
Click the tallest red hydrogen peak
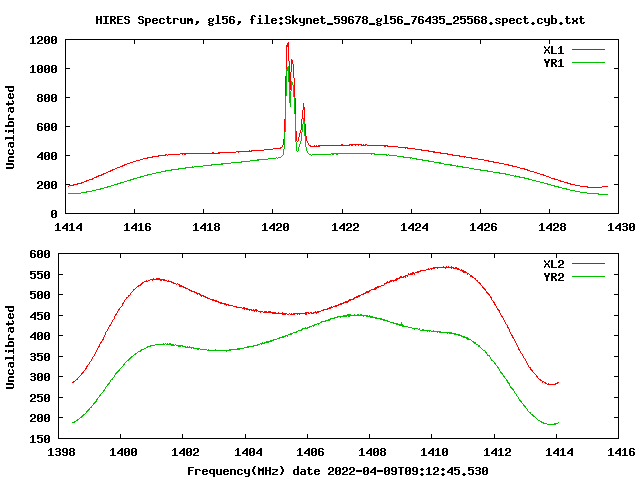[288, 43]
